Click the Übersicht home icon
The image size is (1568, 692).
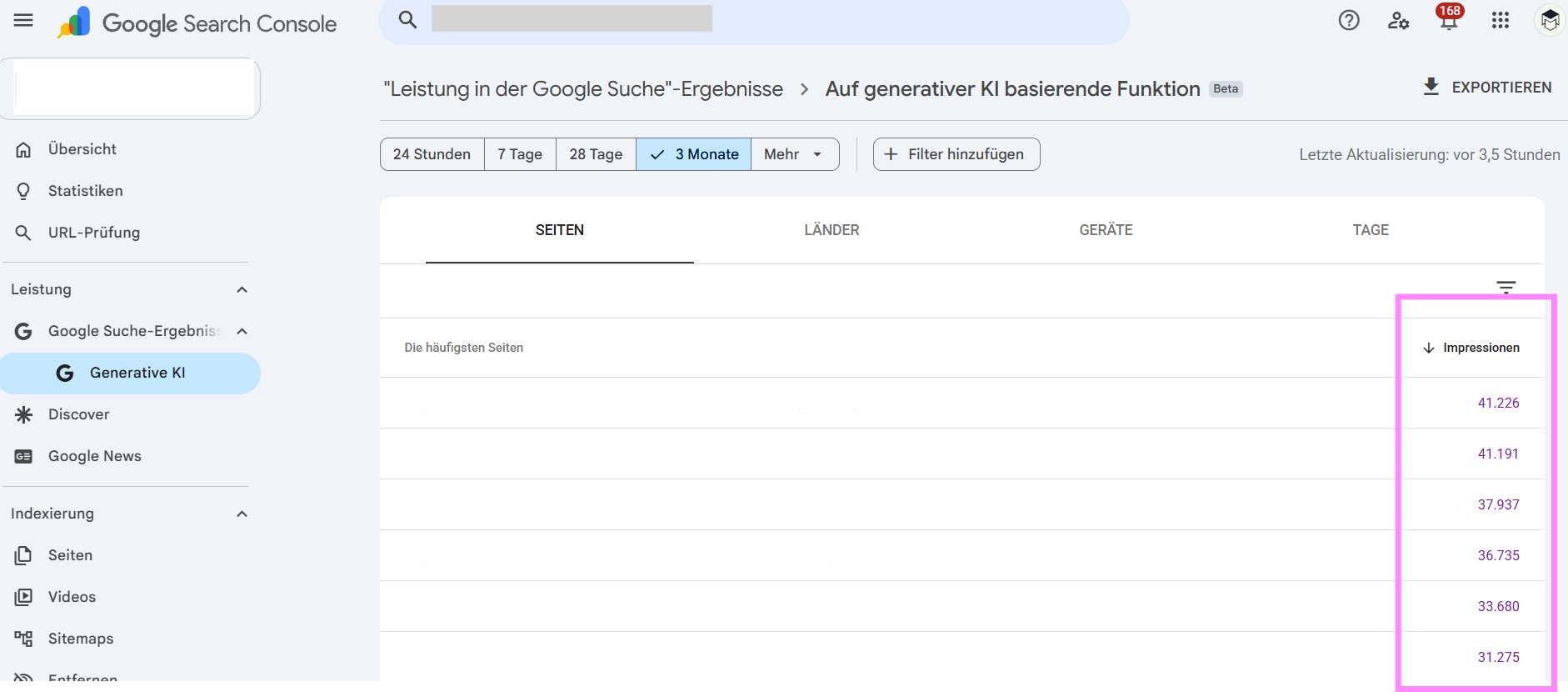[23, 149]
